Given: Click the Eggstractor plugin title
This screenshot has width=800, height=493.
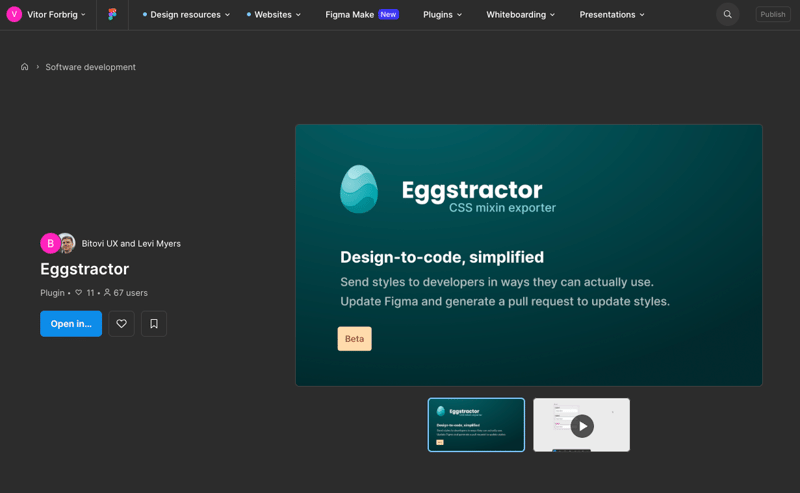Looking at the screenshot, I should tap(85, 269).
